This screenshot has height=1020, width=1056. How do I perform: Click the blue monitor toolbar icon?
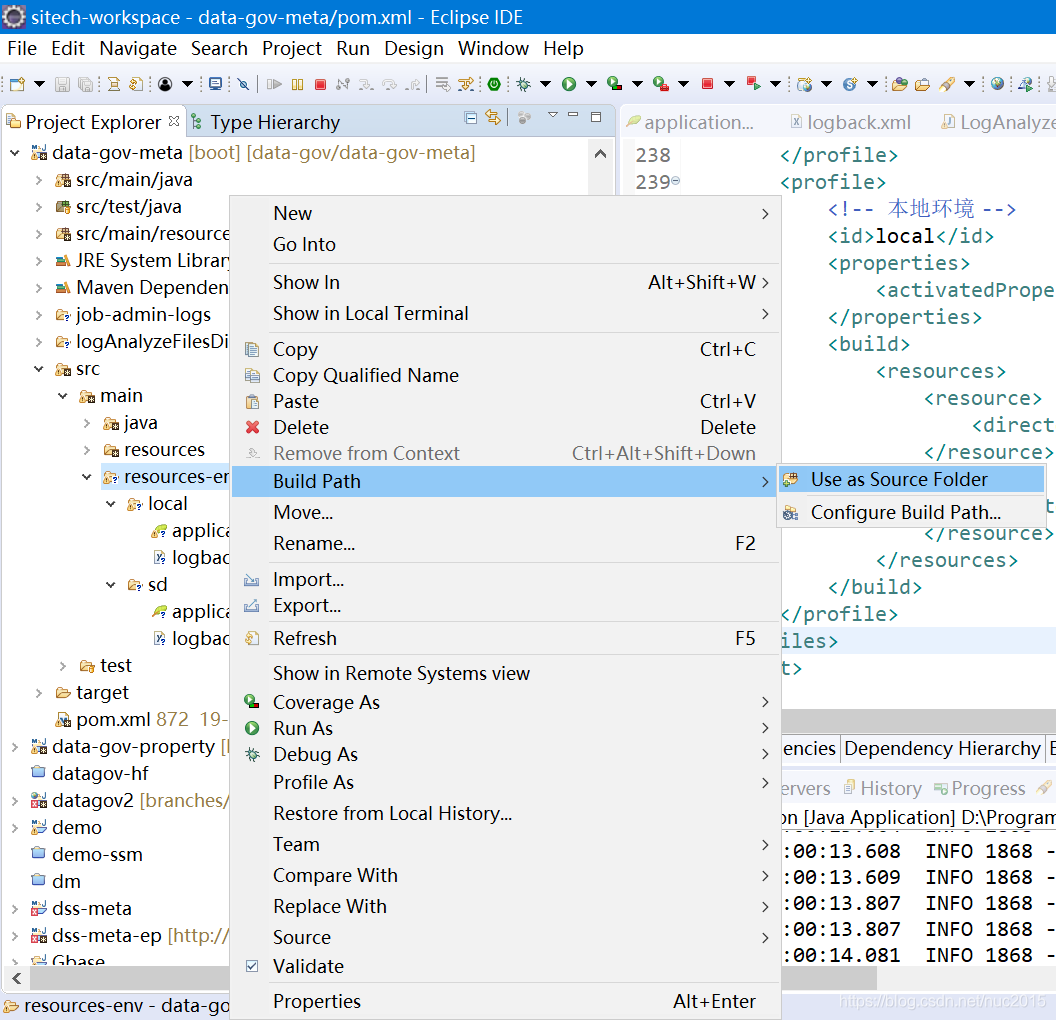click(x=216, y=84)
